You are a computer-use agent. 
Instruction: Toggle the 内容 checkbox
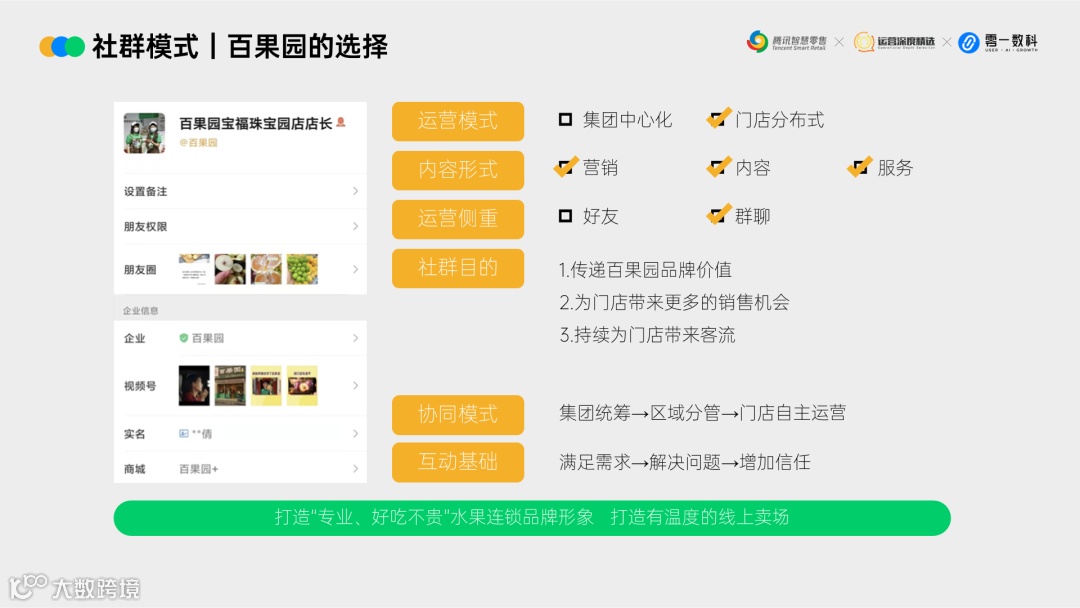[x=718, y=167]
